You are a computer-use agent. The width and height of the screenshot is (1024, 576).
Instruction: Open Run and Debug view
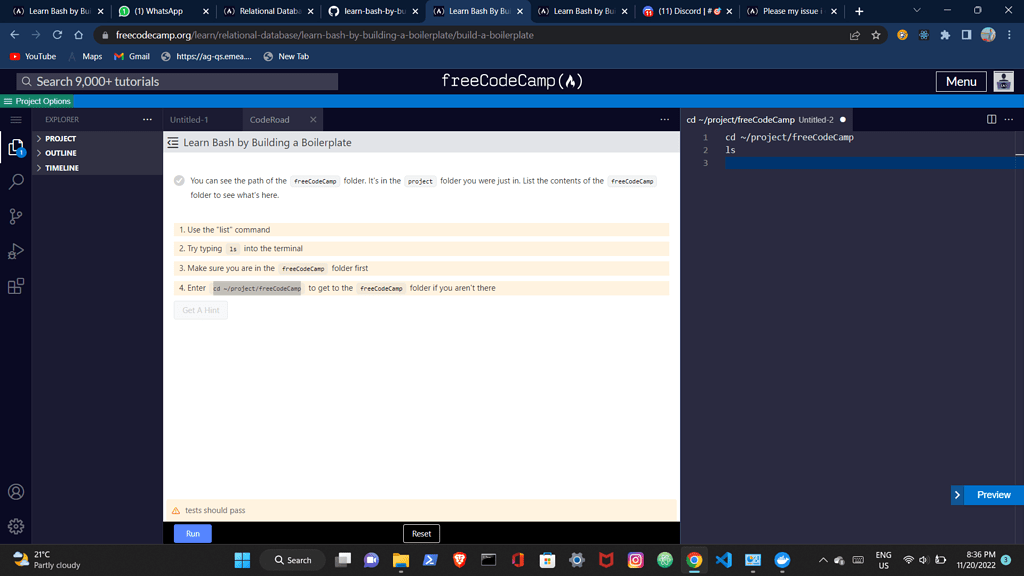[x=16, y=251]
